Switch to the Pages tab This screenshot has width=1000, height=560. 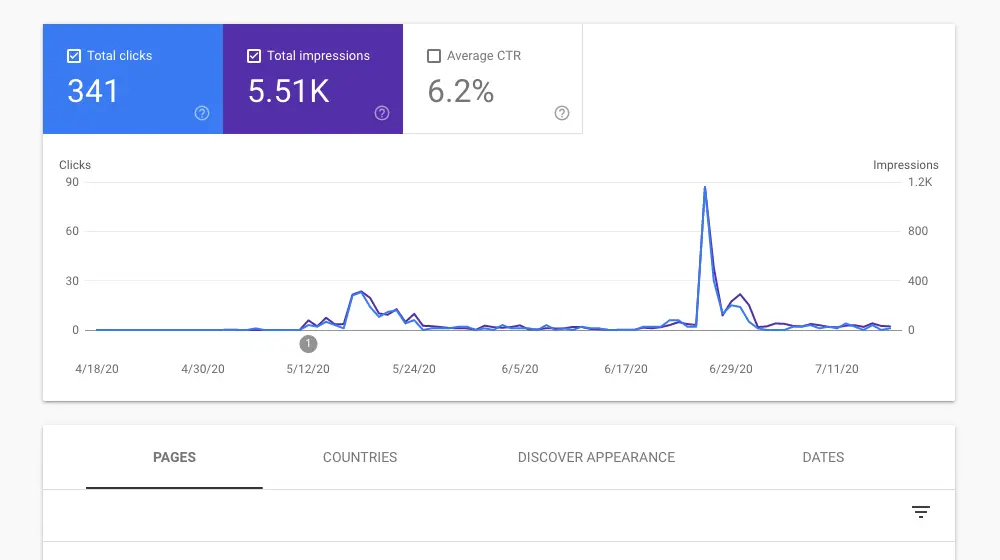click(x=174, y=457)
